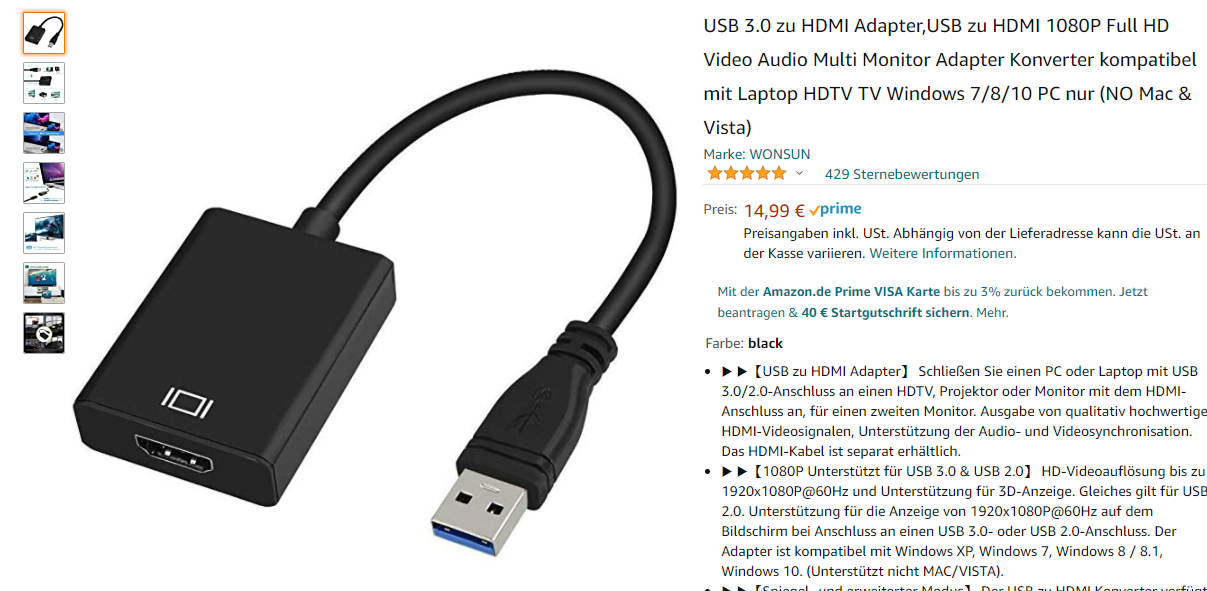
Task: Show the fourth thumbnail with laptop
Action: 44,183
